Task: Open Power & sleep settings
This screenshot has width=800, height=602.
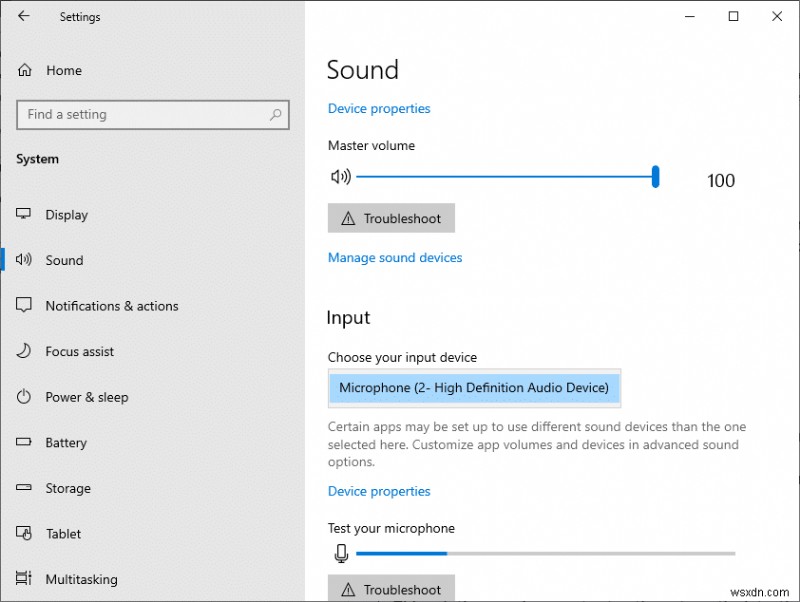Action: (x=23, y=397)
